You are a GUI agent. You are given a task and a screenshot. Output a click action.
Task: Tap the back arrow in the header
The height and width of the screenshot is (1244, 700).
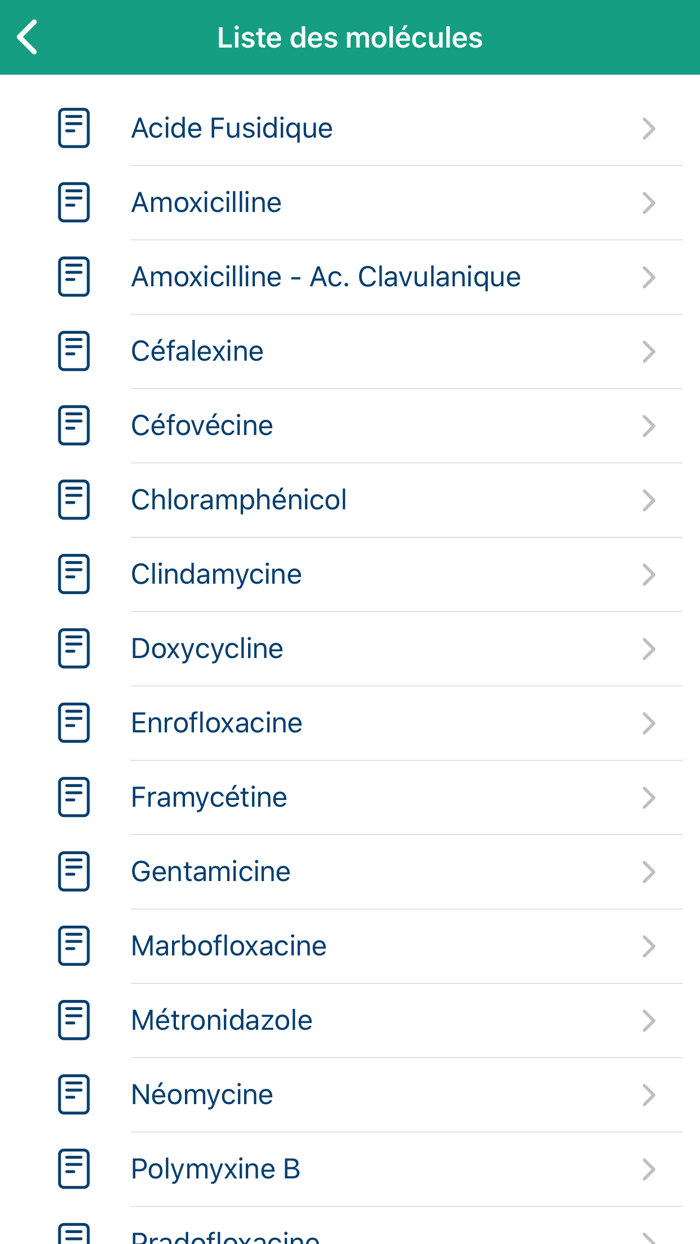coord(26,37)
